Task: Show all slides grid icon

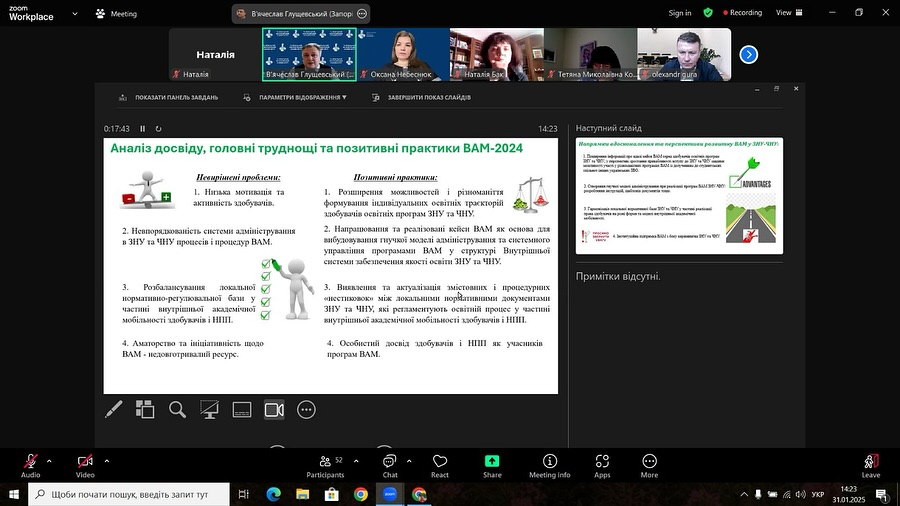Action: pyautogui.click(x=145, y=410)
